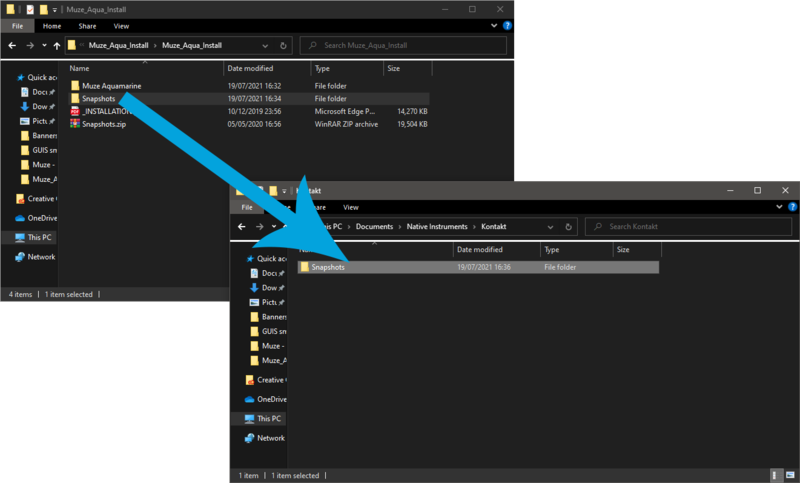
Task: Open the Home tab in Muze_Aqua_Install window
Action: (52, 26)
